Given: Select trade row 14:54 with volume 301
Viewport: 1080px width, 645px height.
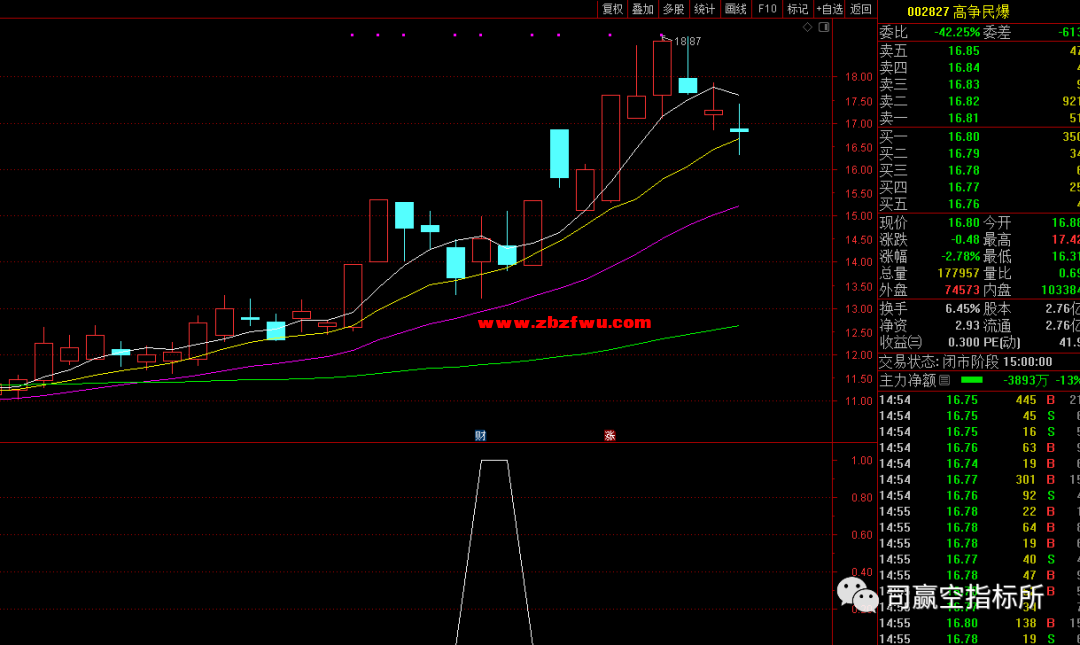Looking at the screenshot, I should [x=979, y=480].
